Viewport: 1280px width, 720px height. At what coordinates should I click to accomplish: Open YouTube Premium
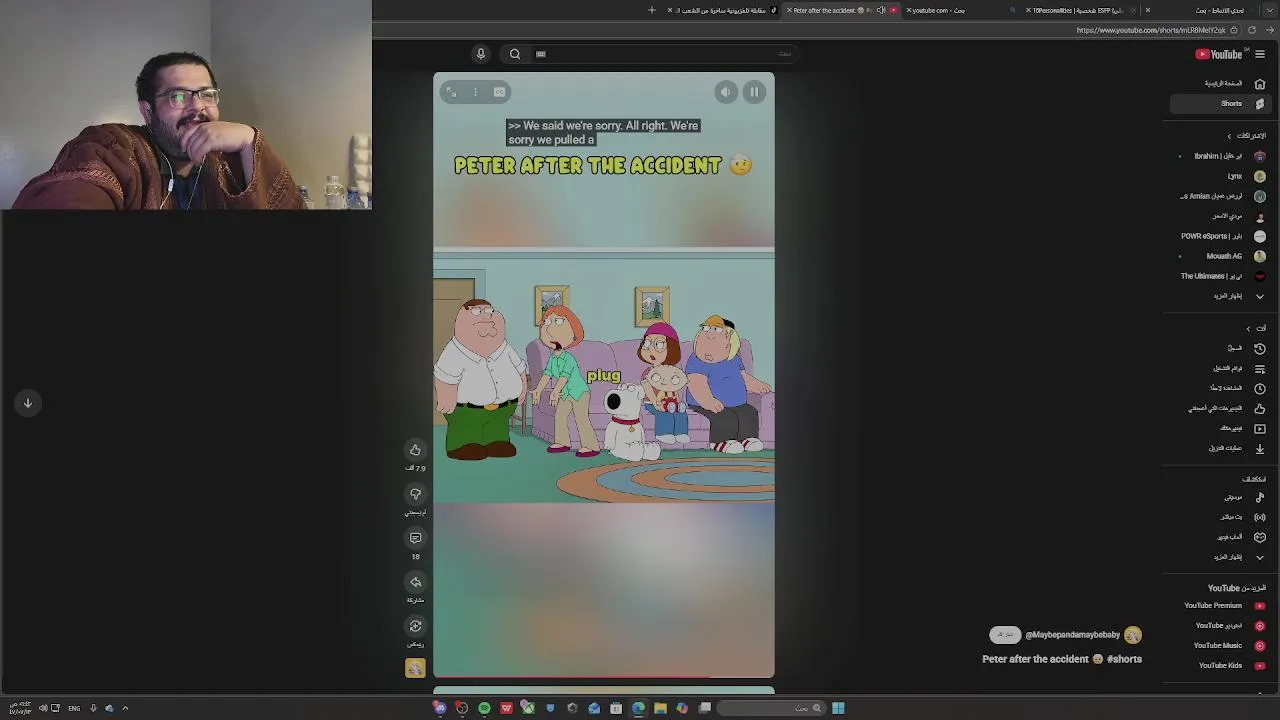pos(1221,606)
